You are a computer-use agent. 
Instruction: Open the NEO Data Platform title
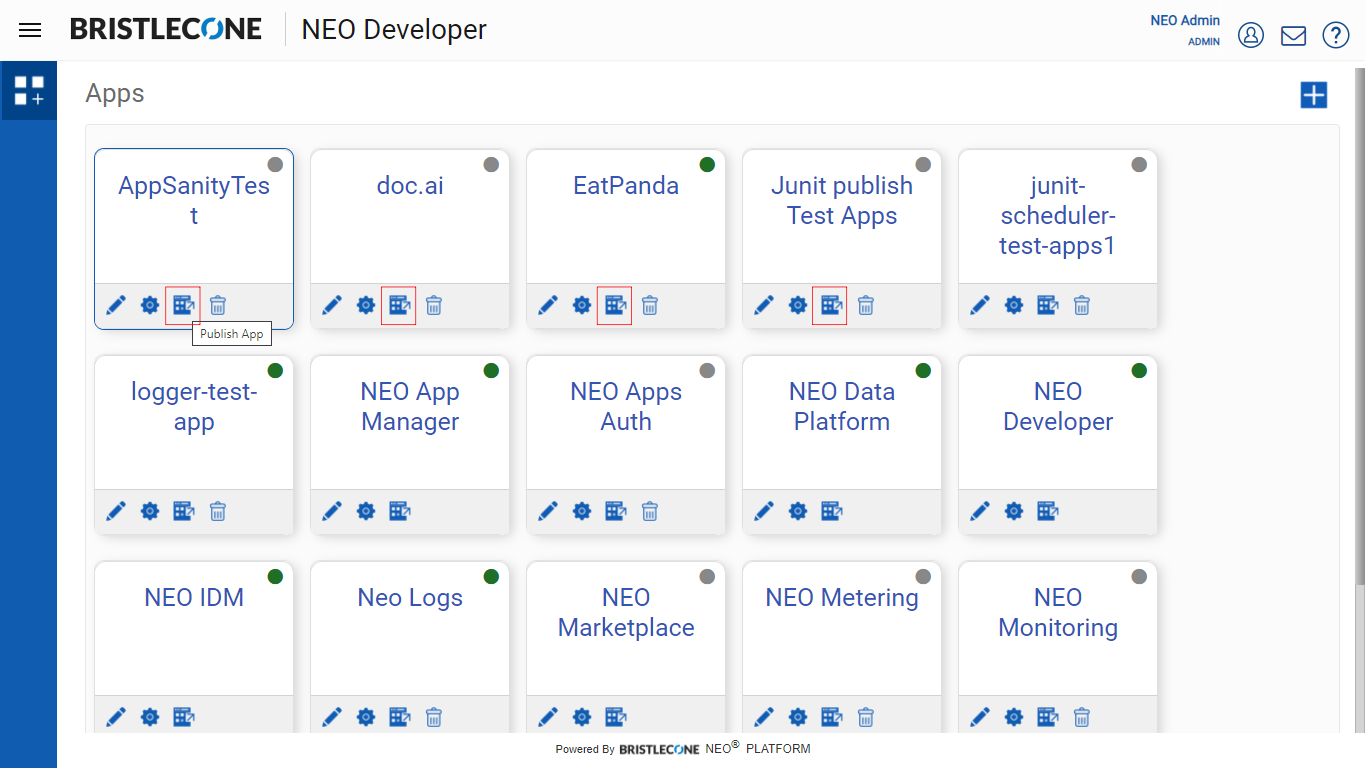coord(842,406)
